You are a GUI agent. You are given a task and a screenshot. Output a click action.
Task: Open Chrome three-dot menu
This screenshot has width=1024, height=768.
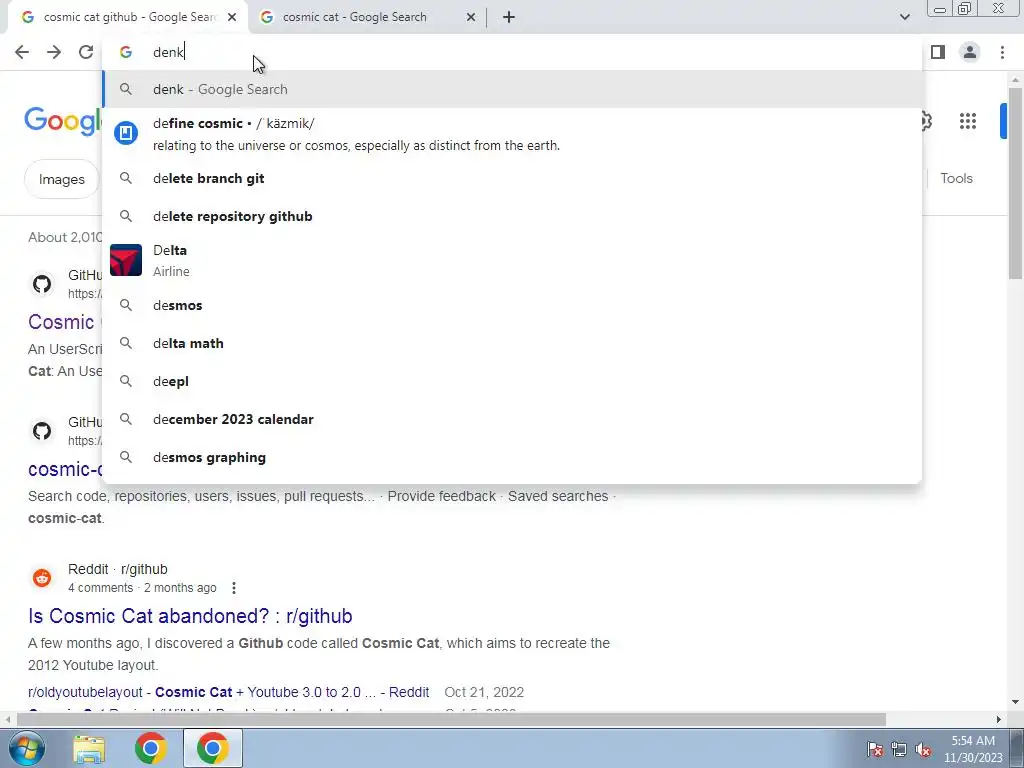point(1002,52)
